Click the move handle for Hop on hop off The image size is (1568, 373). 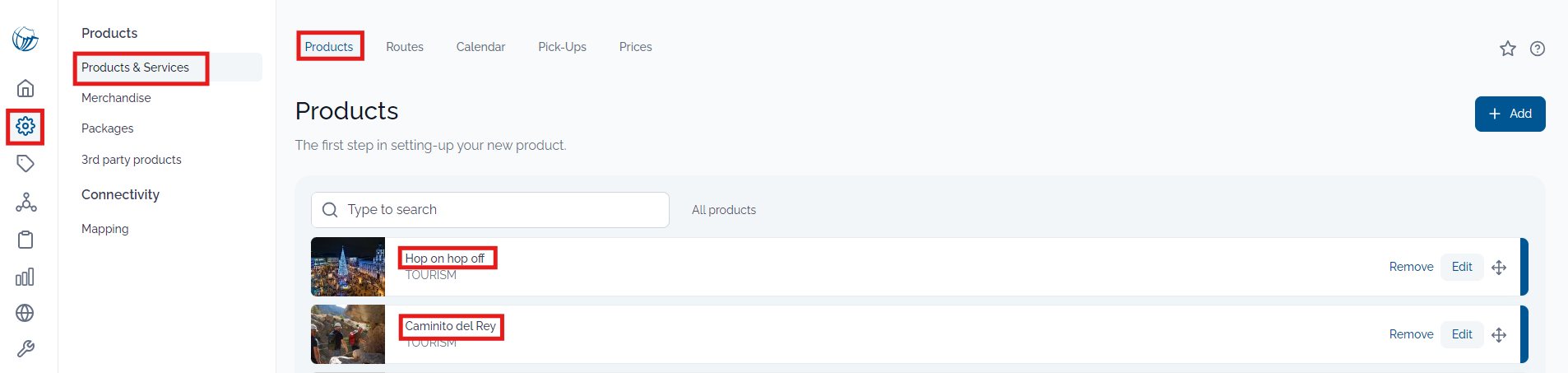(x=1499, y=268)
